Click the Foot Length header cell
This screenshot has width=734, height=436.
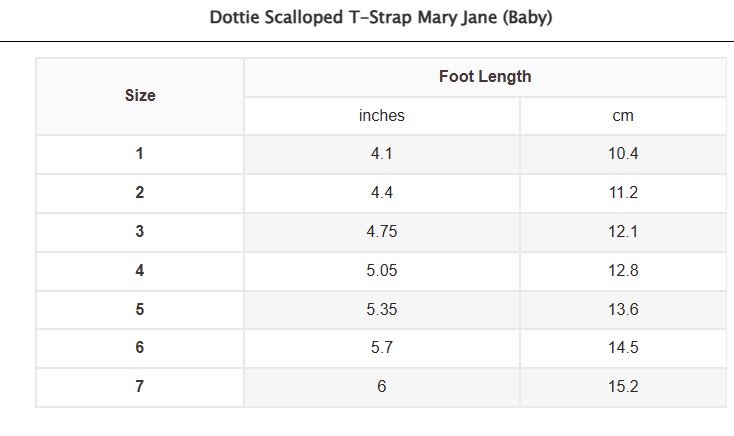pos(485,77)
